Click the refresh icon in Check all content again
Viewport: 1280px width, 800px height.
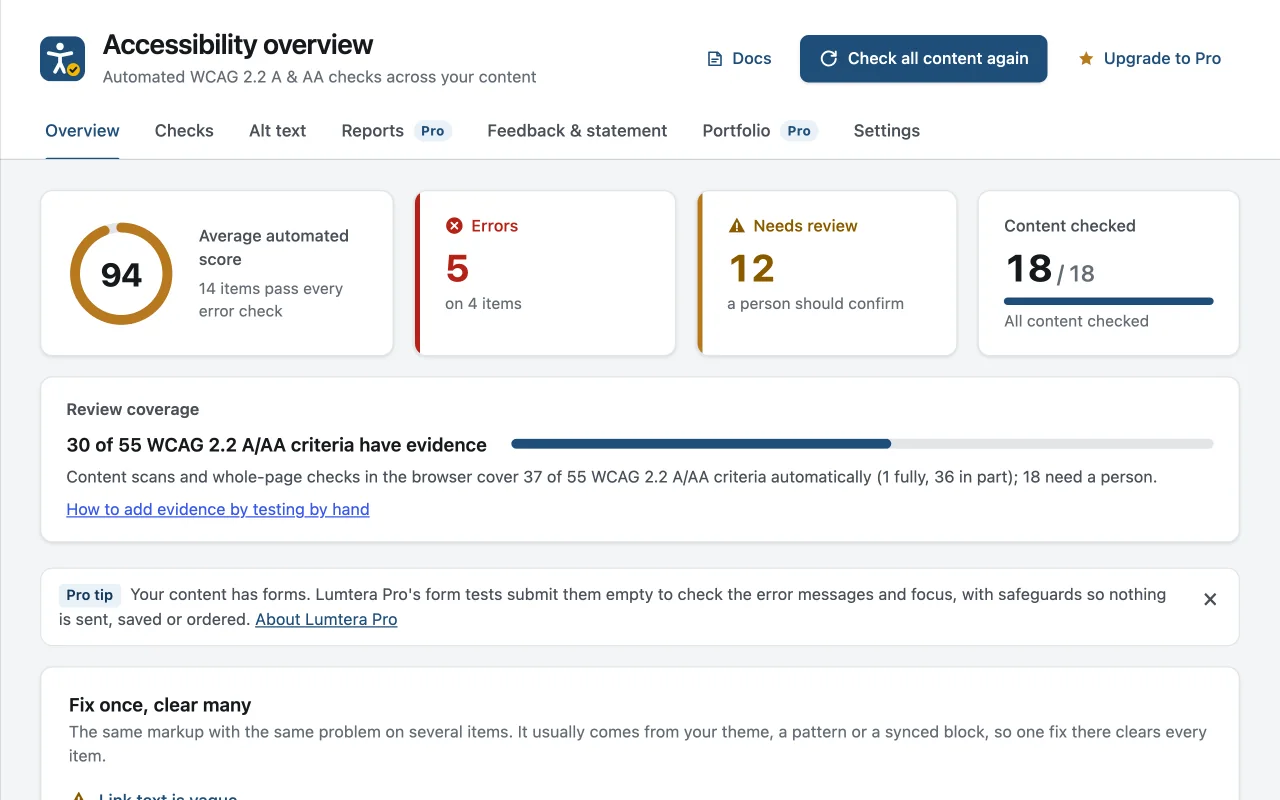click(828, 59)
